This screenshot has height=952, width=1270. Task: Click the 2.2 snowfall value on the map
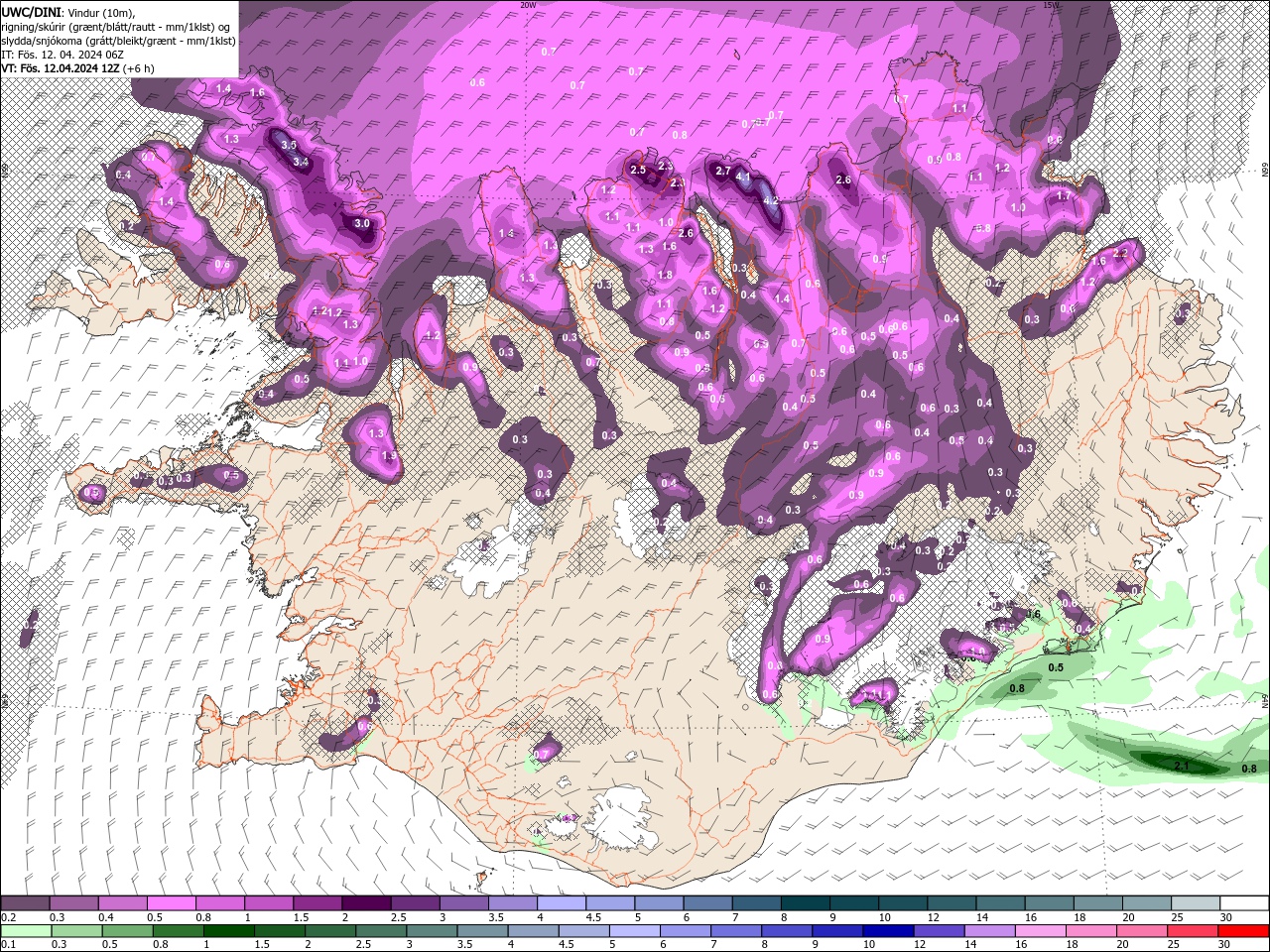coord(1120,254)
